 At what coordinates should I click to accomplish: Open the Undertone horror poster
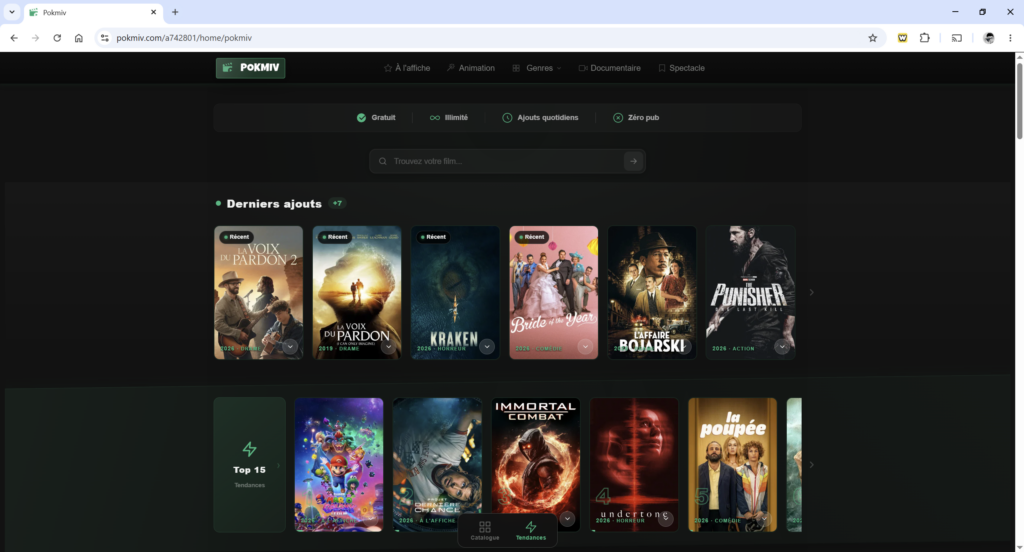634,464
